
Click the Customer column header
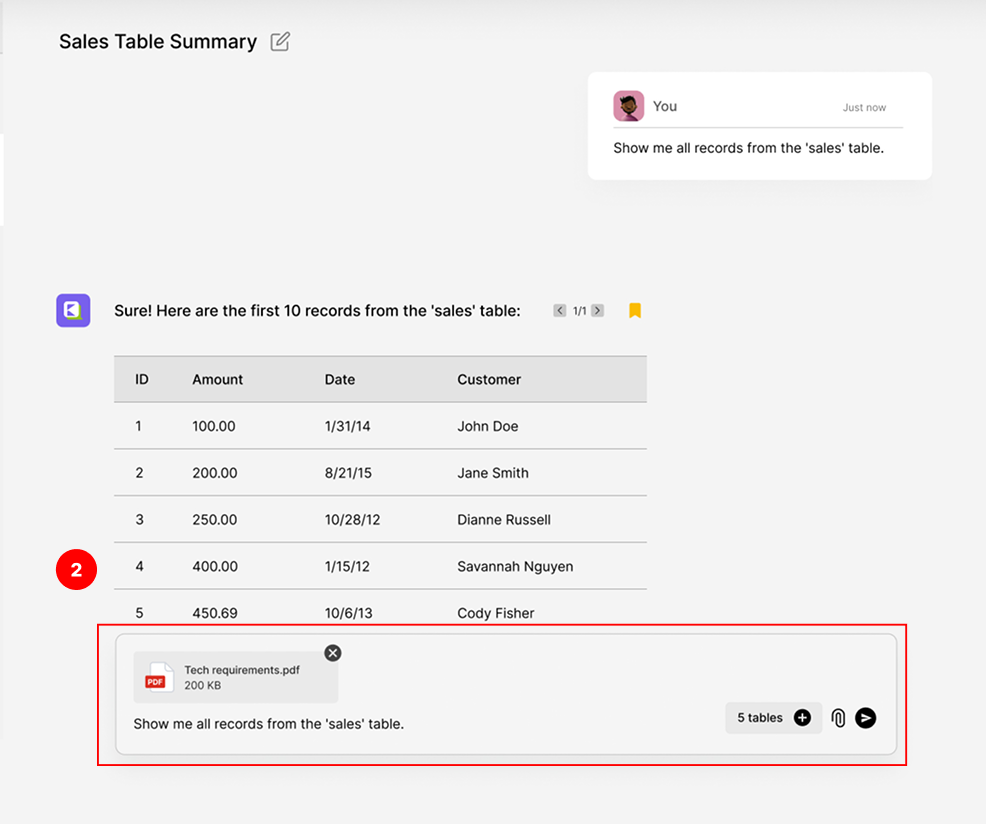pyautogui.click(x=489, y=380)
